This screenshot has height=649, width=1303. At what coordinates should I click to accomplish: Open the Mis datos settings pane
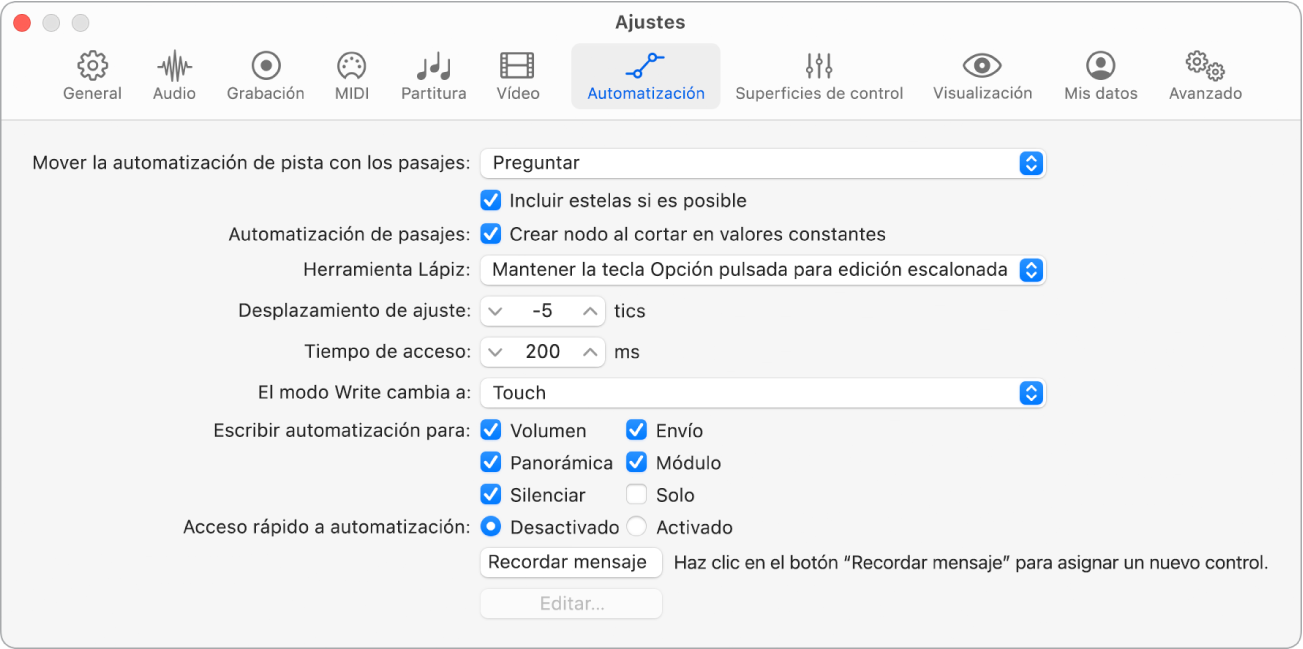pos(1099,75)
